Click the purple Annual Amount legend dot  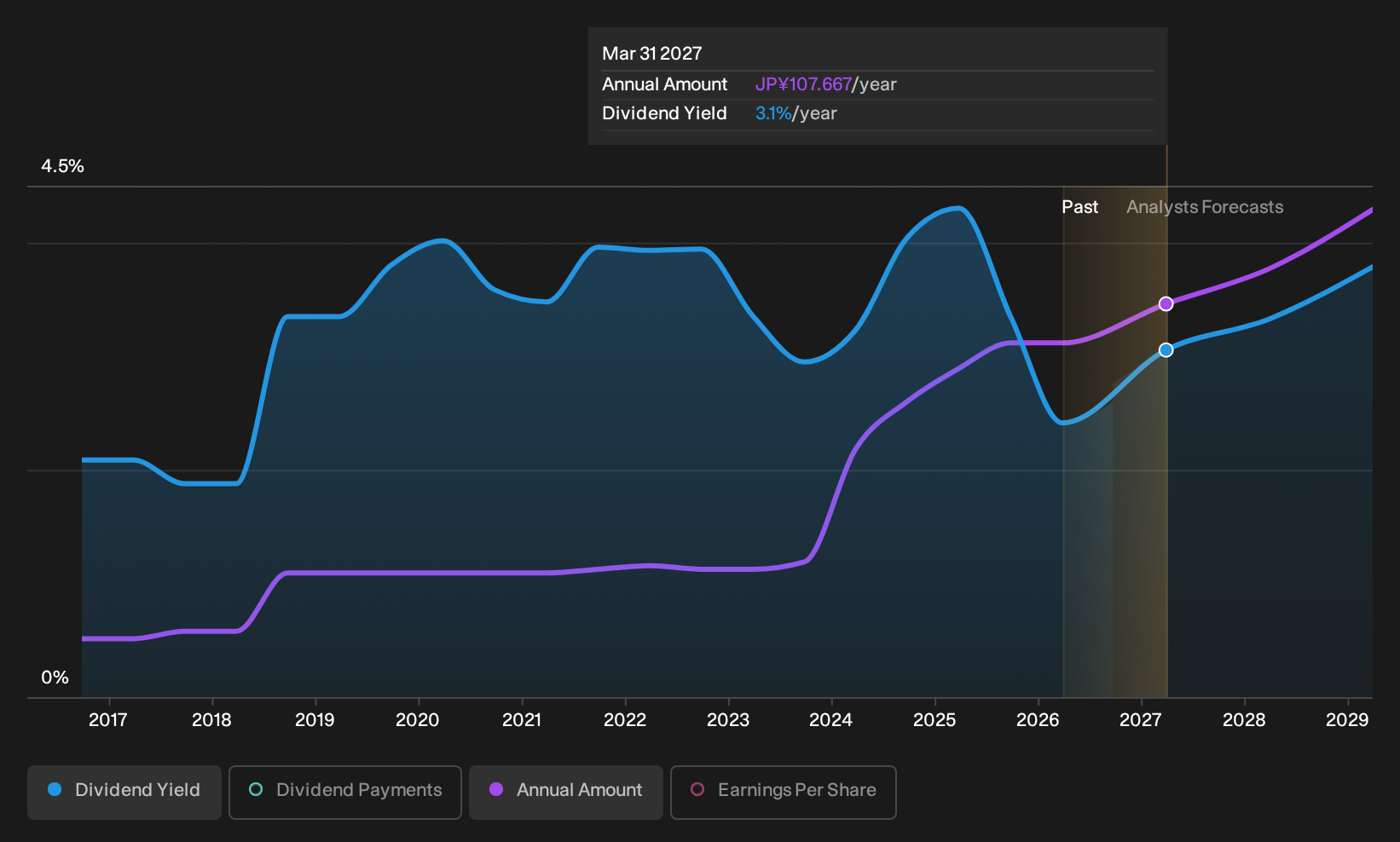point(496,789)
